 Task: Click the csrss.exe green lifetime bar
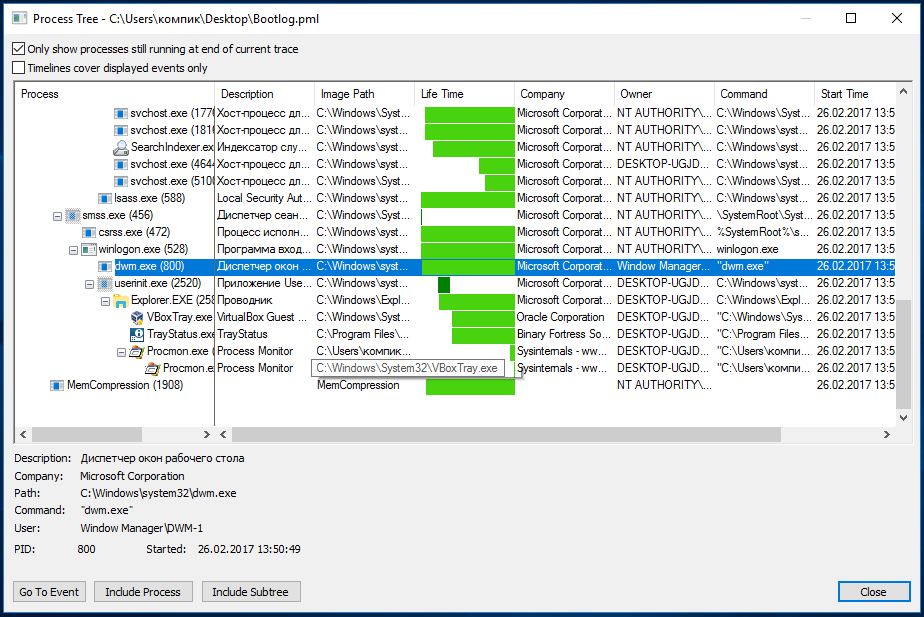click(x=467, y=232)
